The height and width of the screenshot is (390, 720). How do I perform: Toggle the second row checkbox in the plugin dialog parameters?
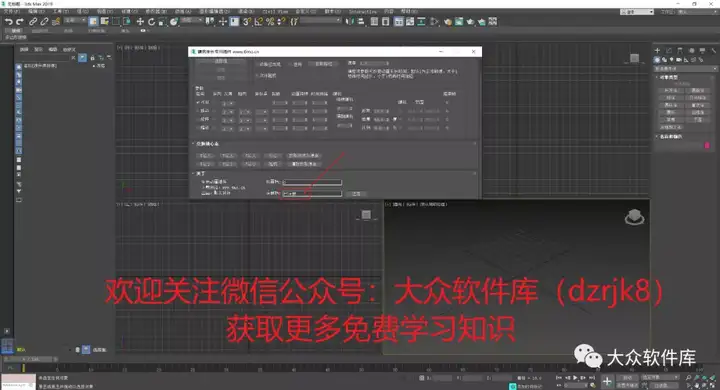tap(198, 111)
